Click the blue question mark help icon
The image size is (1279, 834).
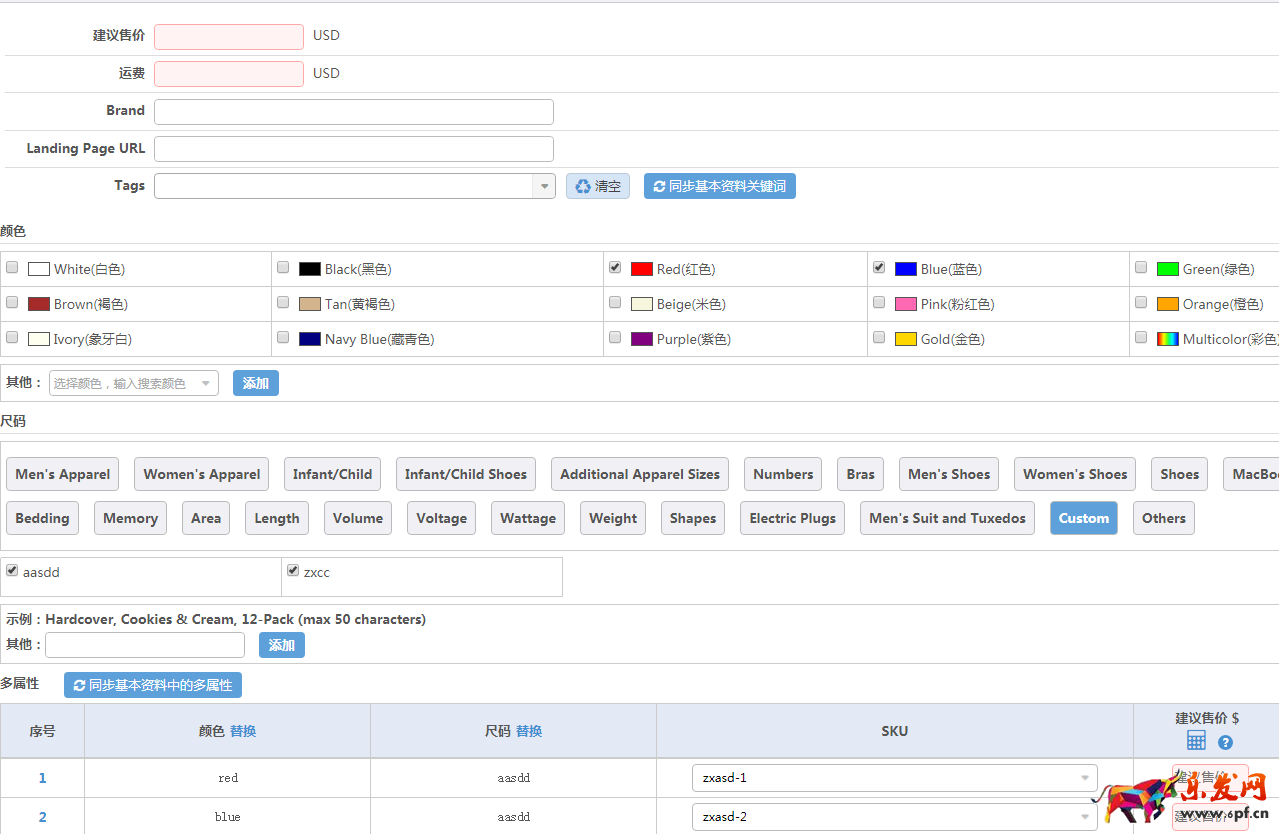[x=1225, y=743]
